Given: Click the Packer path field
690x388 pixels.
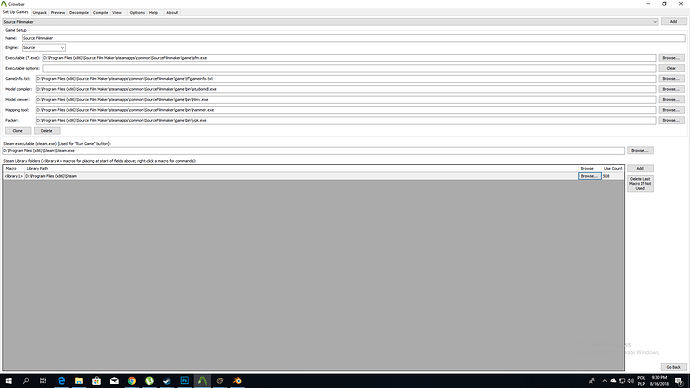Looking at the screenshot, I should [346, 120].
